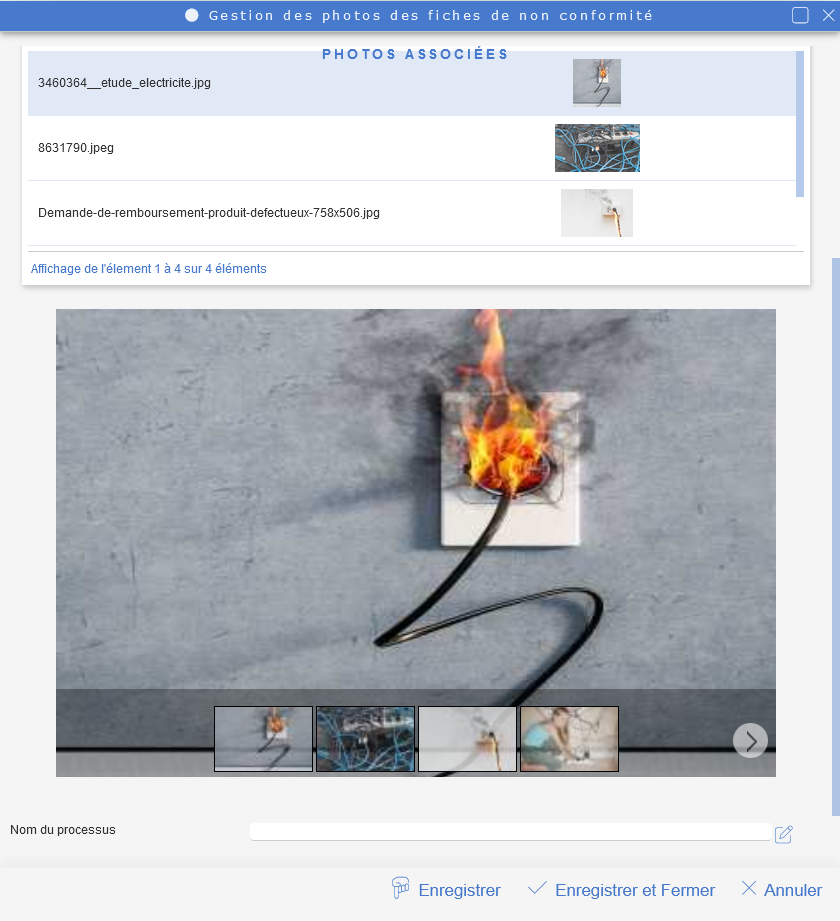This screenshot has height=921, width=840.
Task: Open smoking plug thumbnail in Demande-de-remboursement row
Action: coord(597,213)
